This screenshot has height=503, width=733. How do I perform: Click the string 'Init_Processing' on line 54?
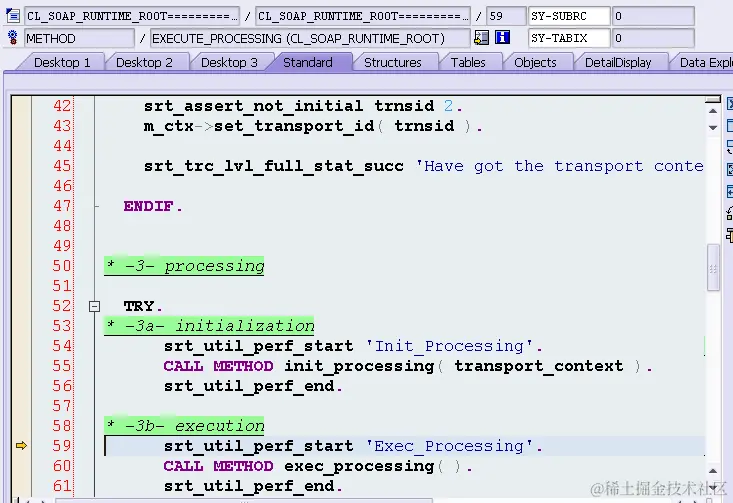point(449,346)
